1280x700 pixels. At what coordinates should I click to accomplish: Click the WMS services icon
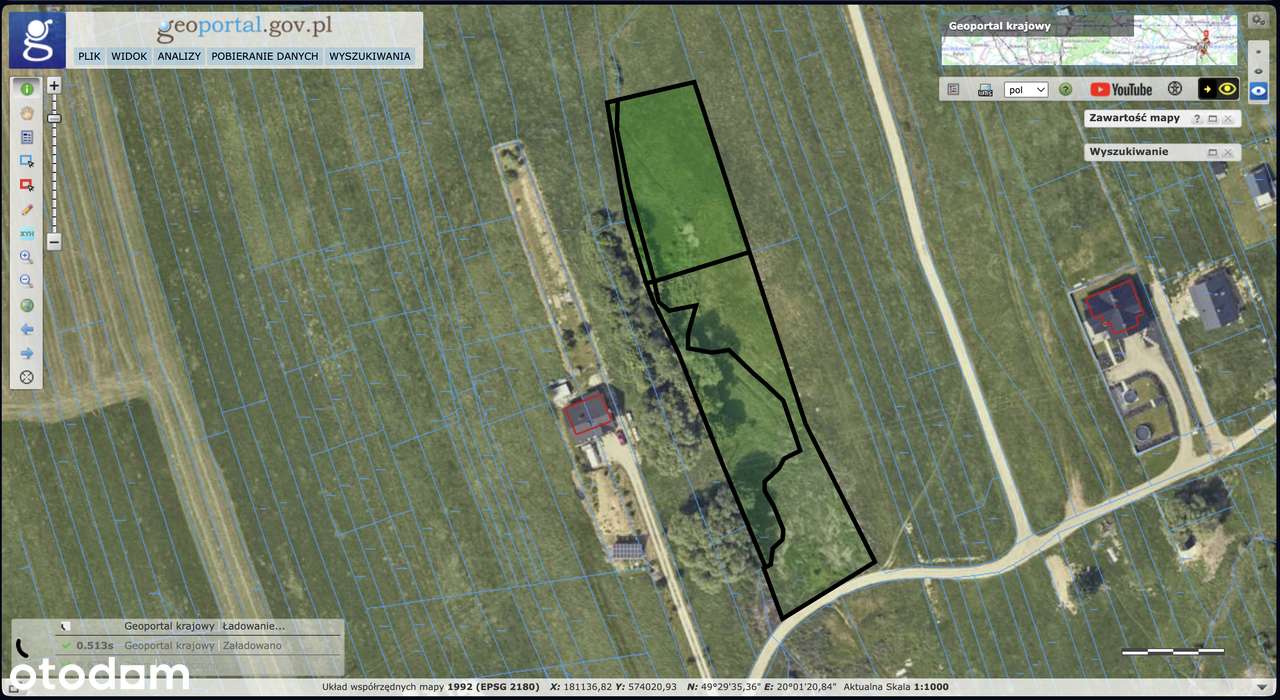[x=985, y=89]
